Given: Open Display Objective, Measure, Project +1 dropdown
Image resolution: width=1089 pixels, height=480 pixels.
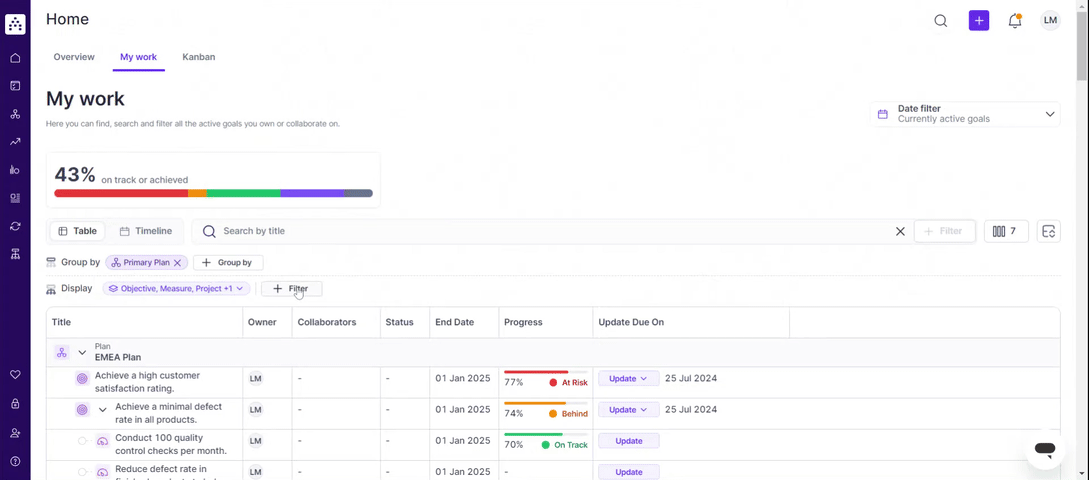Looking at the screenshot, I should (176, 288).
